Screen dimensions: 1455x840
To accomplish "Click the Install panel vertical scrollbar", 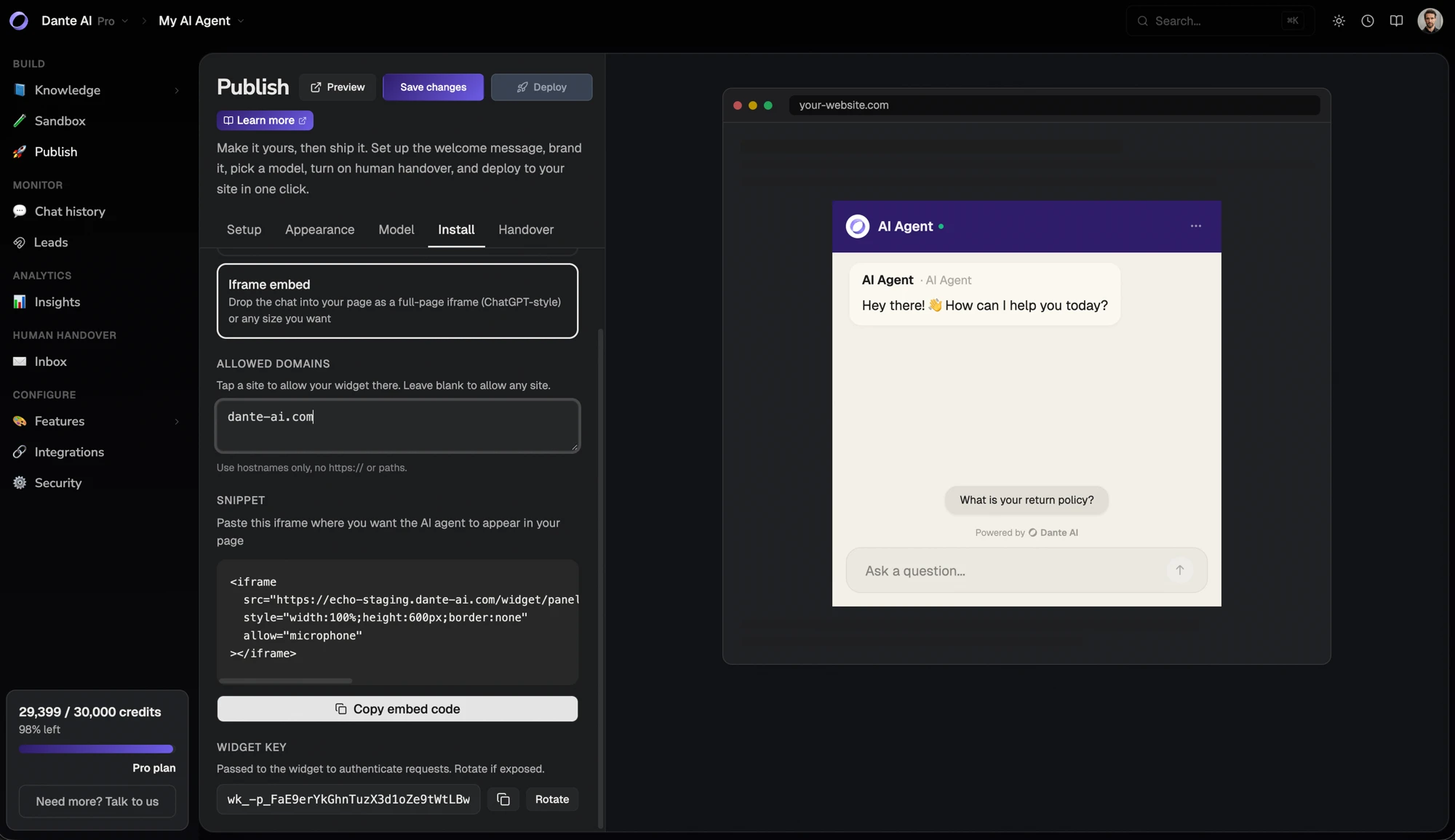I will [600, 578].
